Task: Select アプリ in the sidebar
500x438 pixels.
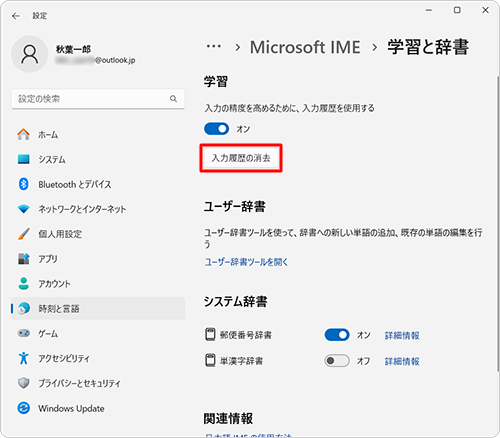Action: point(98,259)
